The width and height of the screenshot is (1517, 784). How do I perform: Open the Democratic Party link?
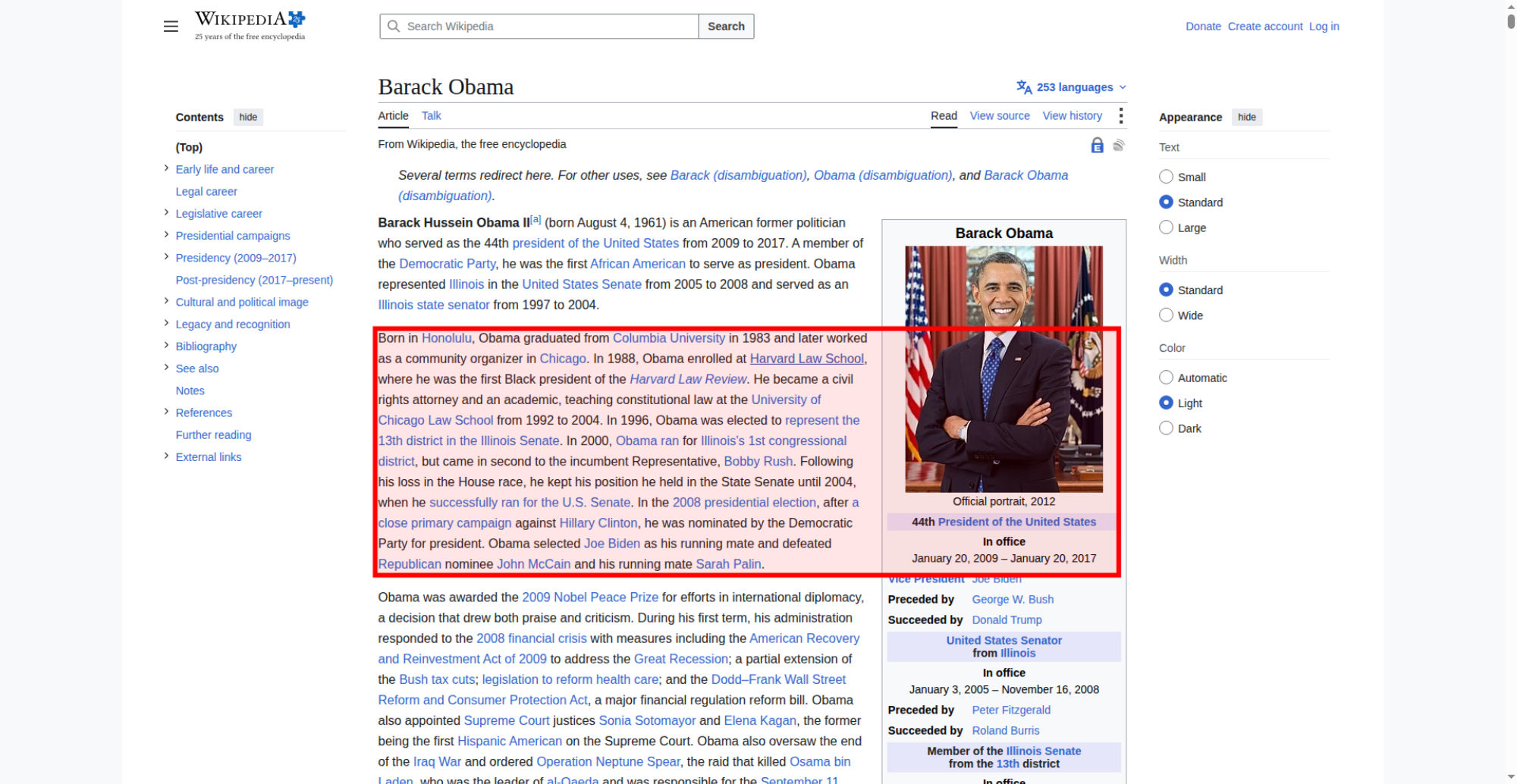[x=447, y=264]
